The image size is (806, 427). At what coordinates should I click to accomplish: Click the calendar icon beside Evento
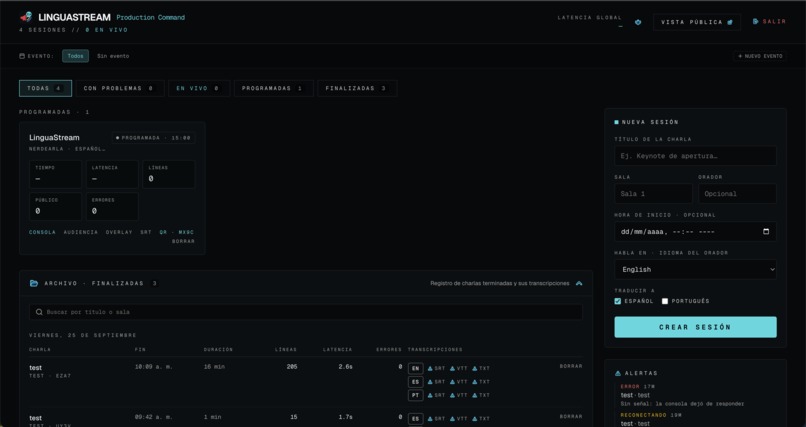pyautogui.click(x=22, y=56)
